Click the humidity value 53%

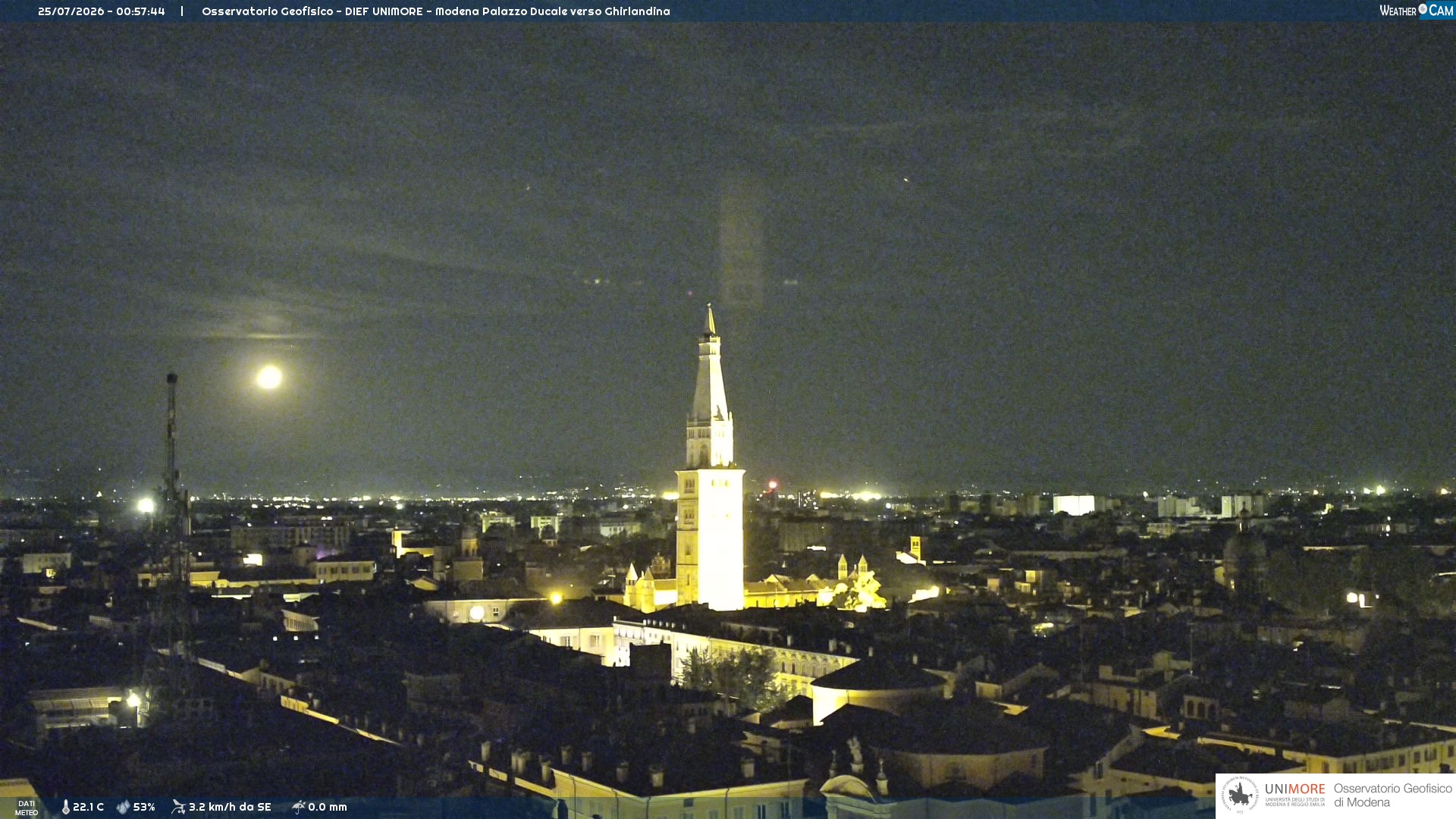pyautogui.click(x=144, y=807)
